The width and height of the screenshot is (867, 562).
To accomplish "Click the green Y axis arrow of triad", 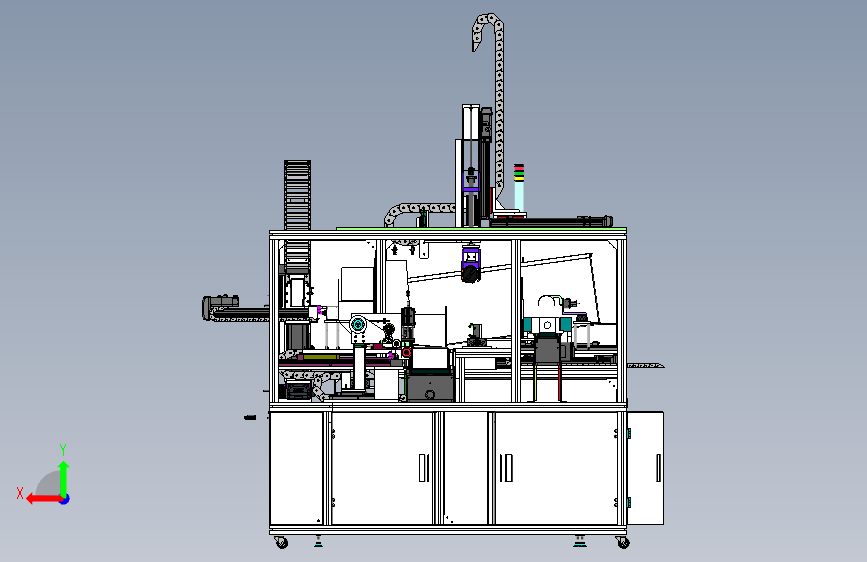I will click(x=64, y=479).
